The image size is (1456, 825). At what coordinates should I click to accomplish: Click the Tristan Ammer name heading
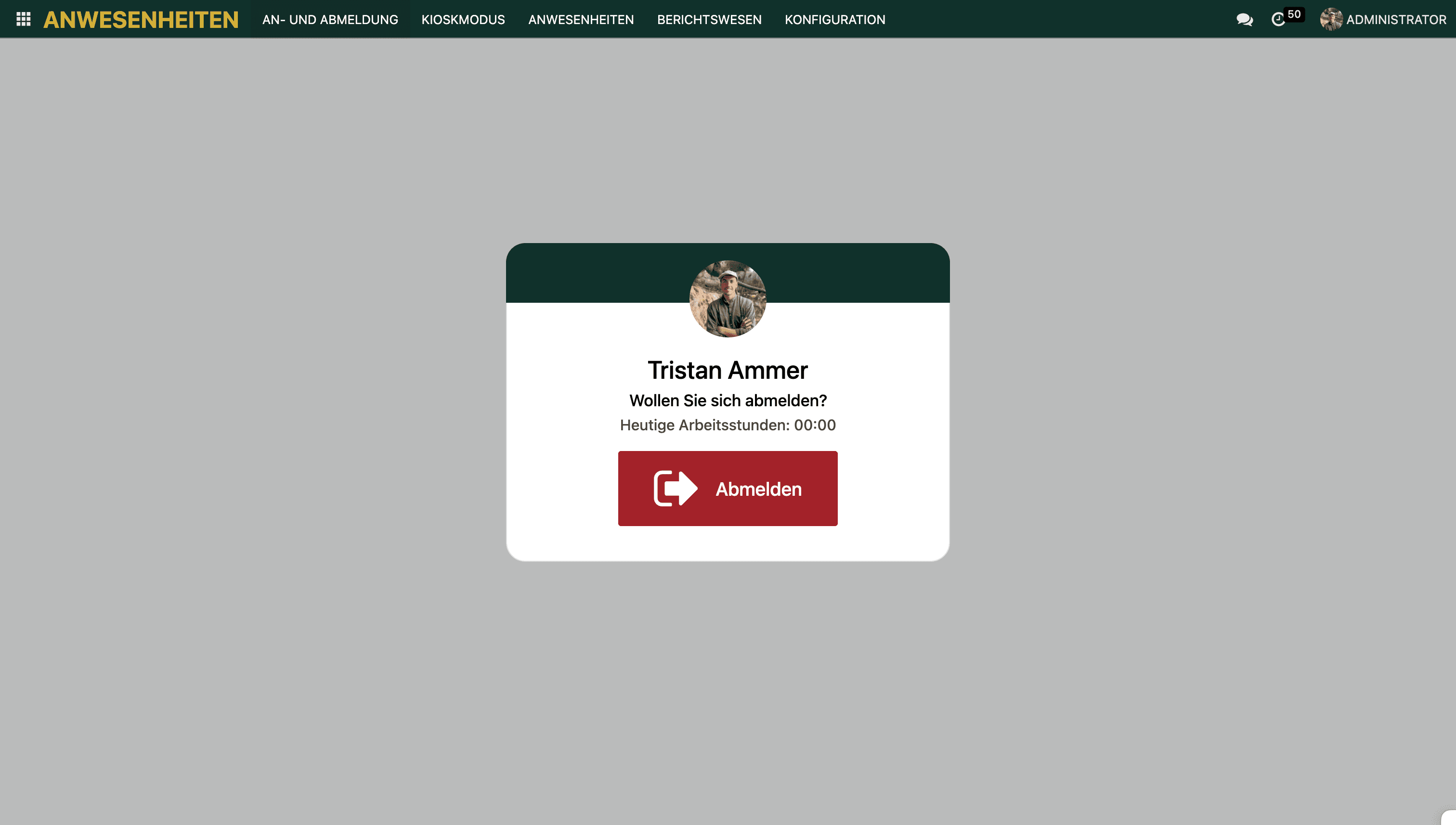727,371
